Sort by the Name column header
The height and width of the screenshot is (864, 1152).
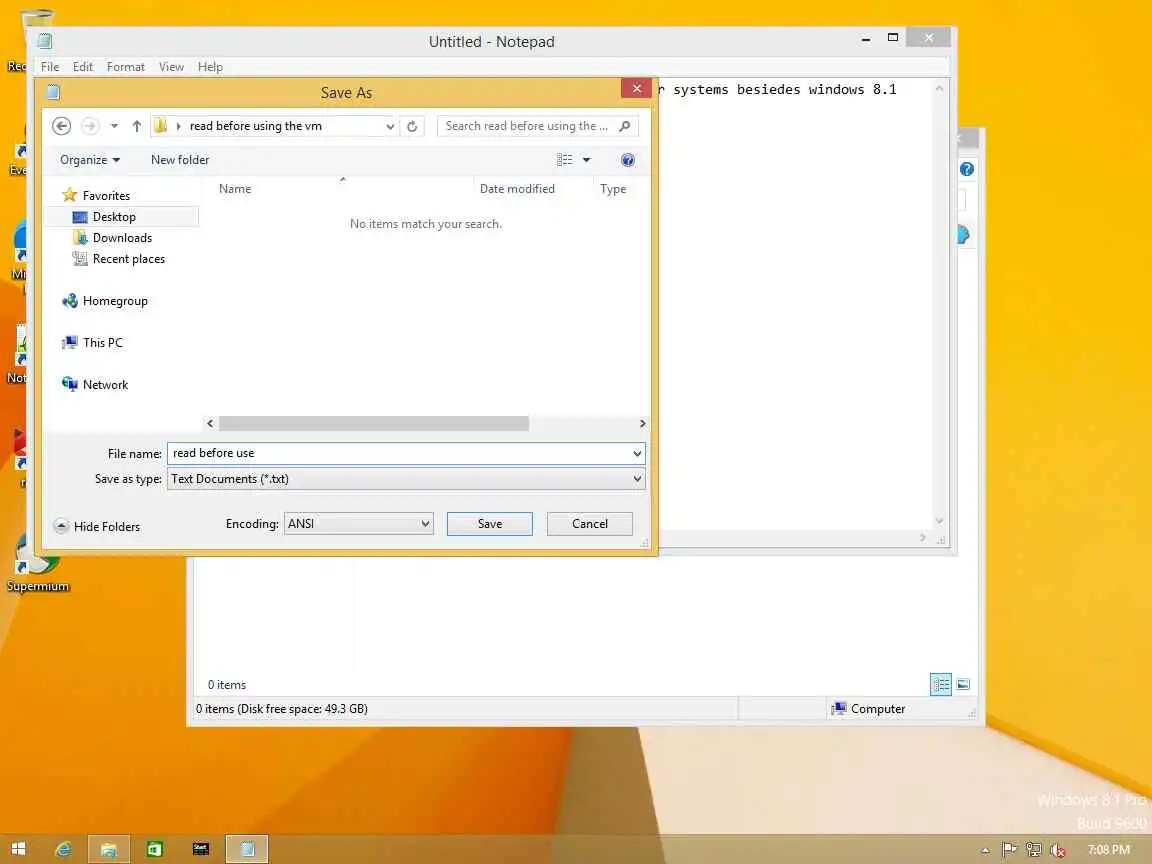click(235, 189)
